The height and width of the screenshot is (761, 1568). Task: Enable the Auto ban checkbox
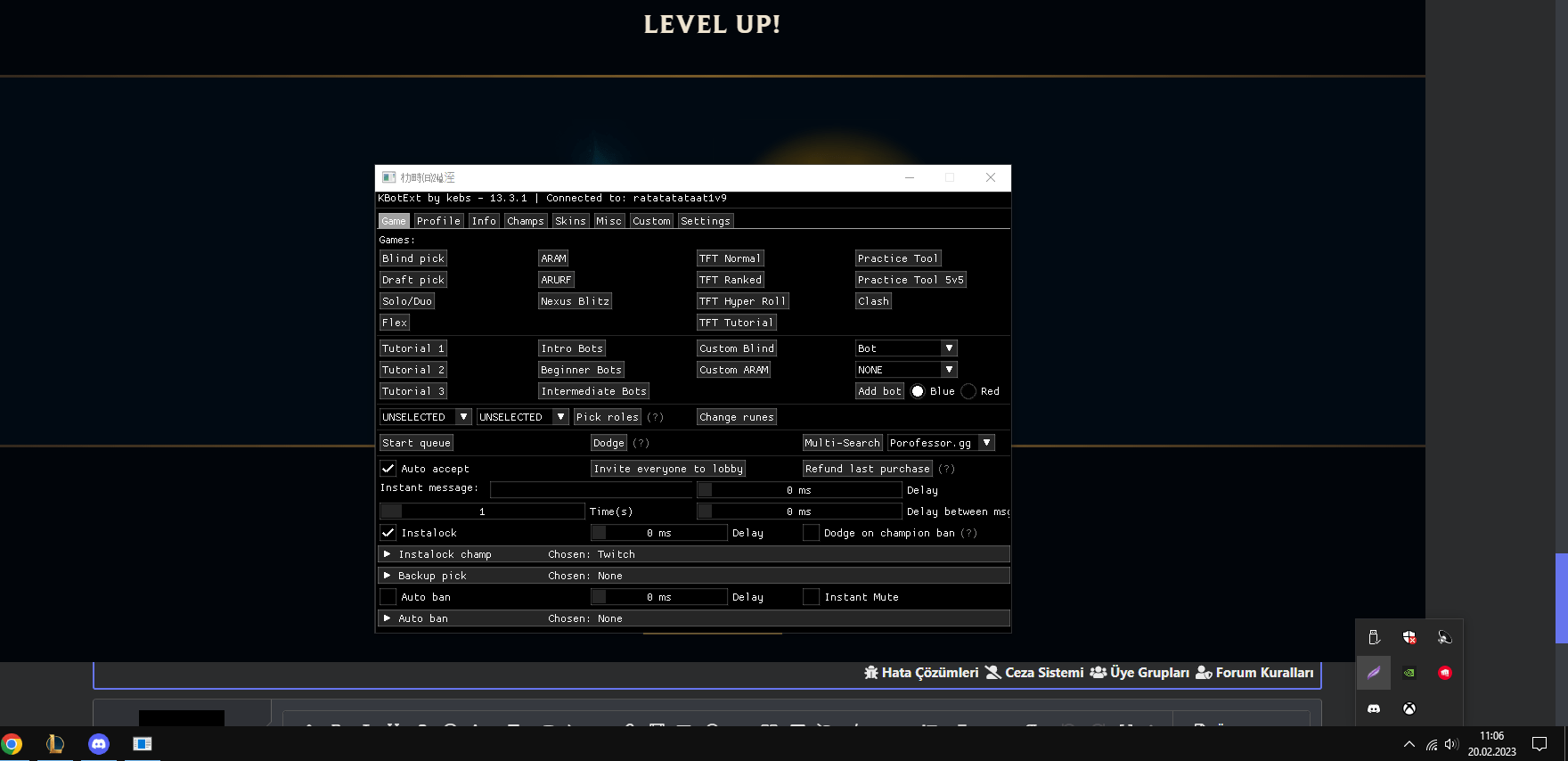pyautogui.click(x=388, y=597)
